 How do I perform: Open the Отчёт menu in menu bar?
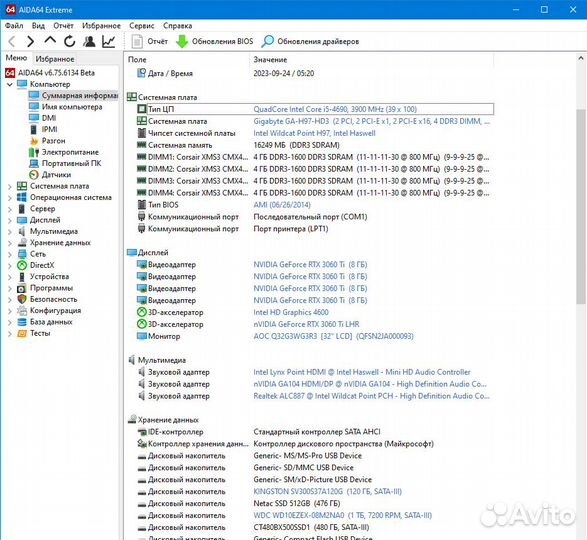pyautogui.click(x=63, y=25)
